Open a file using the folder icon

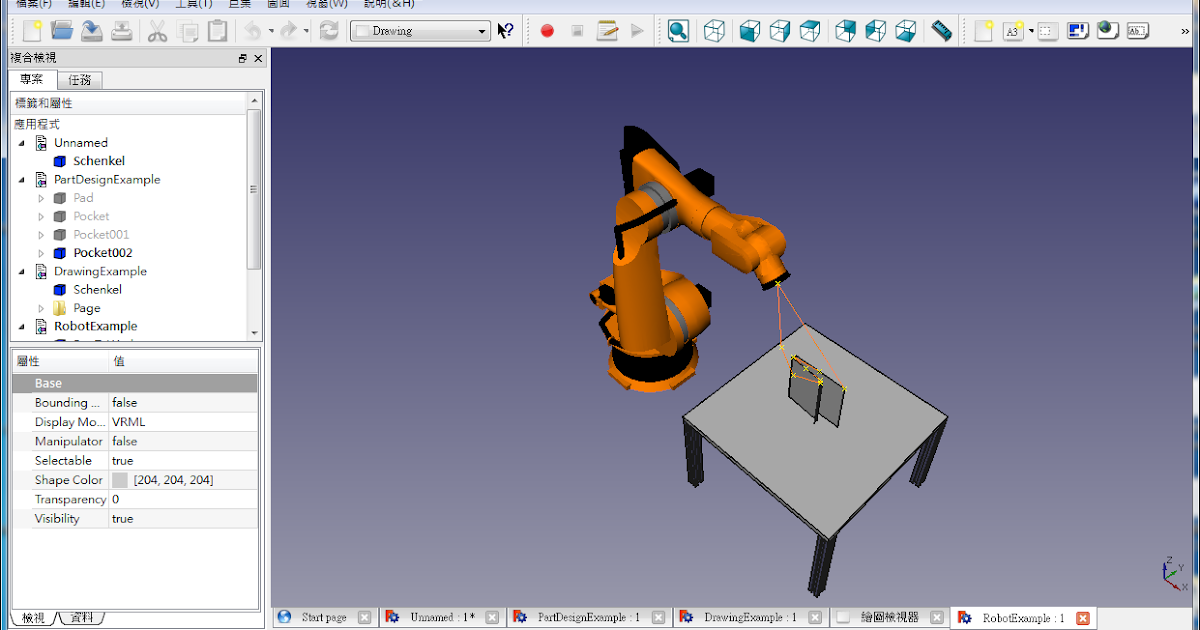tap(62, 30)
